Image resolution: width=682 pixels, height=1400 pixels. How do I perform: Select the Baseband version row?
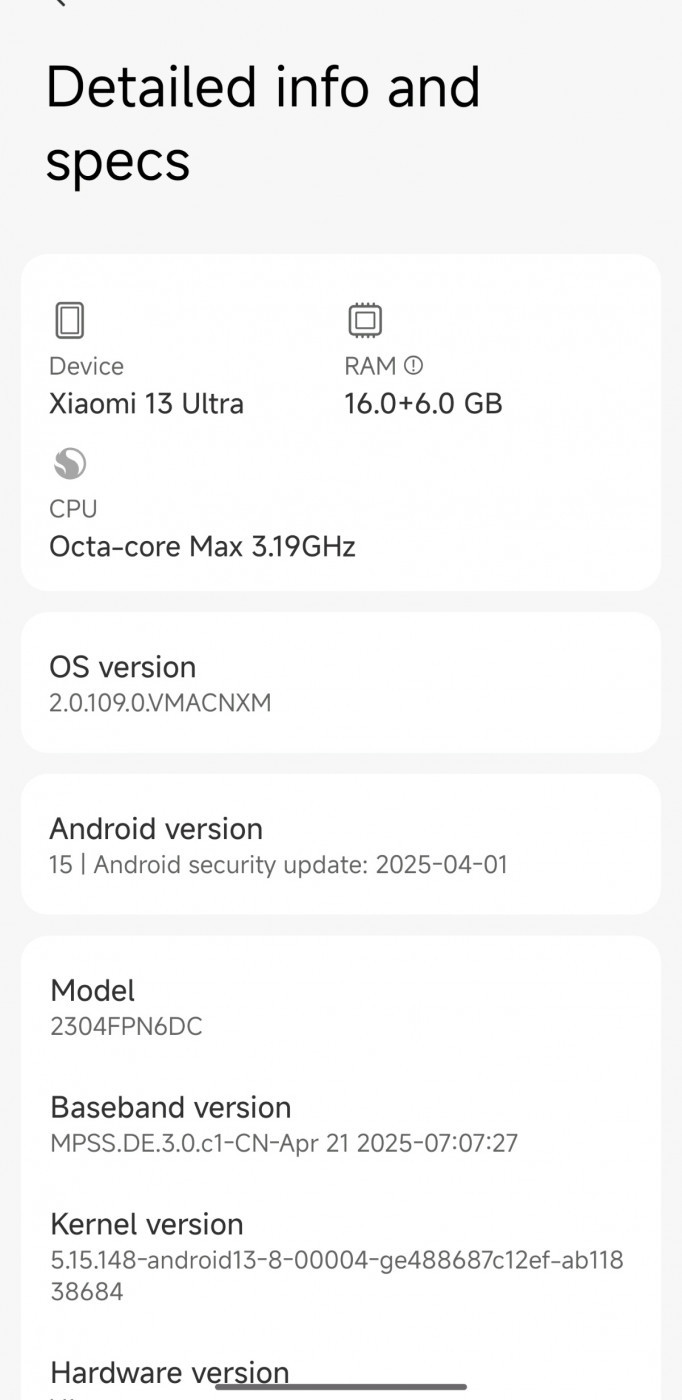[x=341, y=1124]
